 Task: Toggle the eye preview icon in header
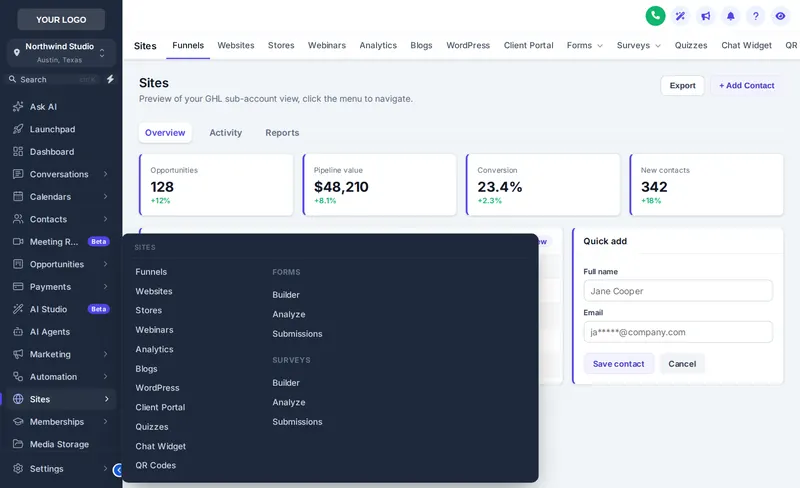[x=780, y=16]
